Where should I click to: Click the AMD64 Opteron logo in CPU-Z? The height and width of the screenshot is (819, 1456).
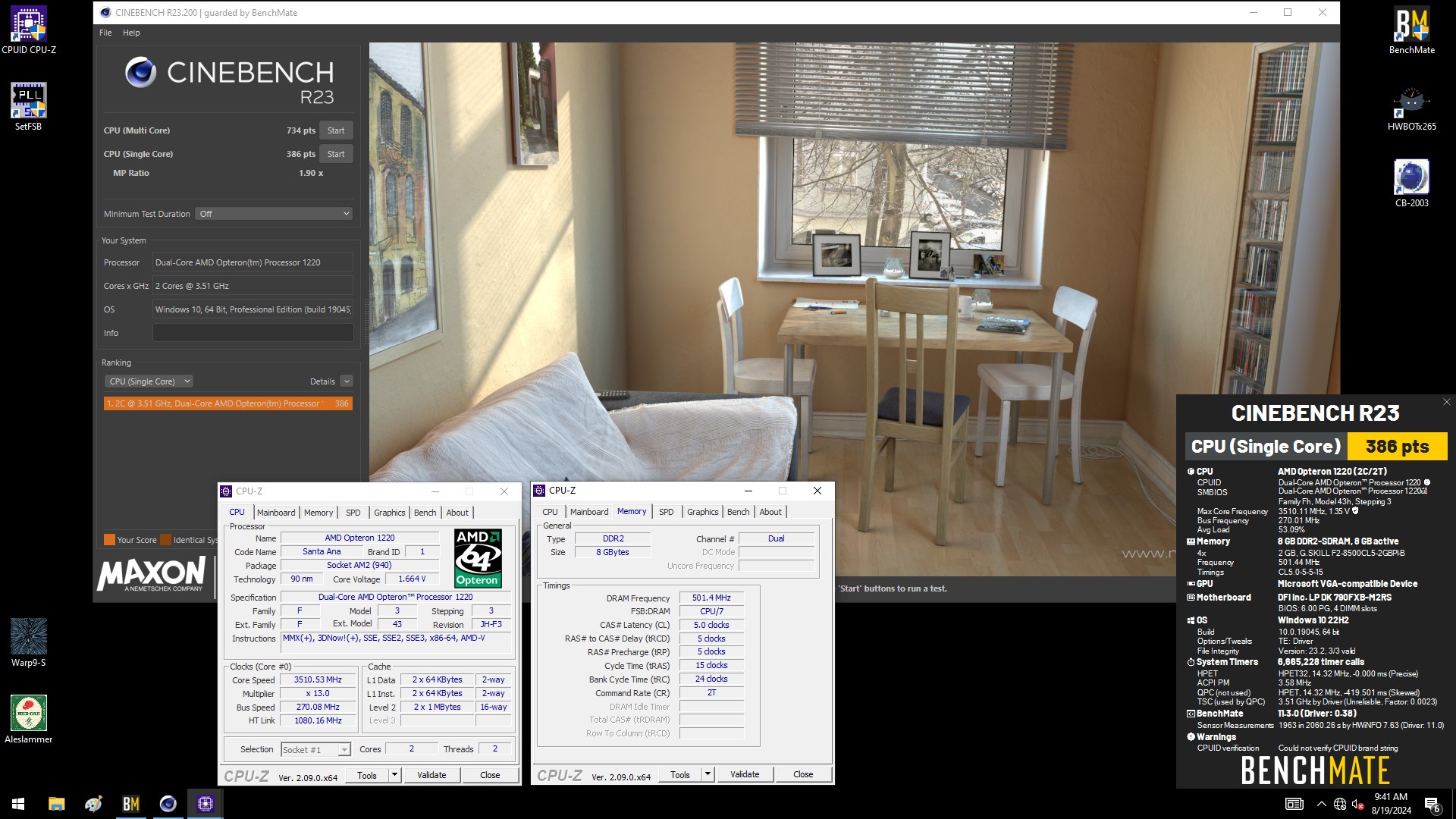coord(477,558)
